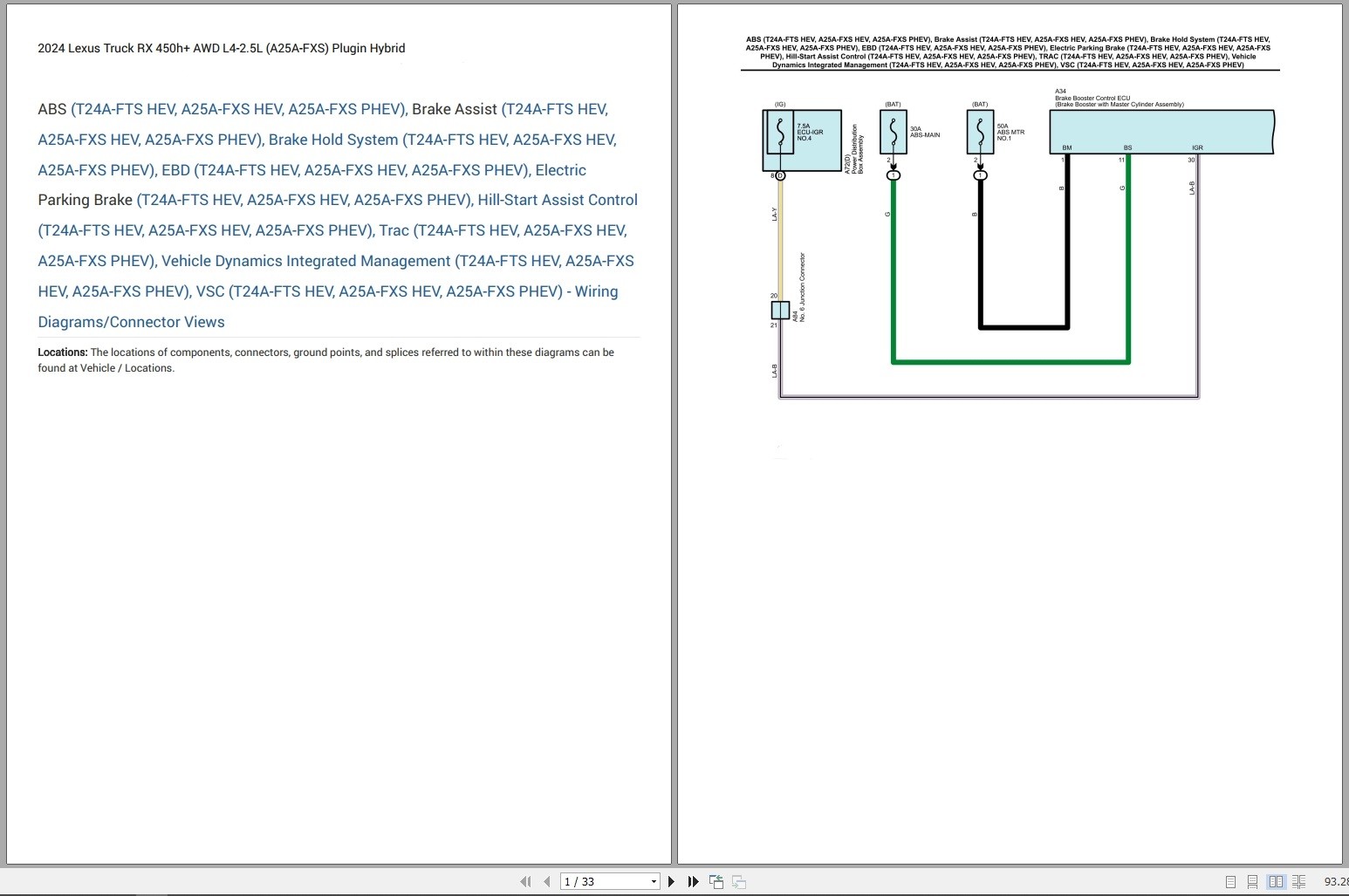
Task: Click the A84 junction connector box
Action: tap(780, 310)
